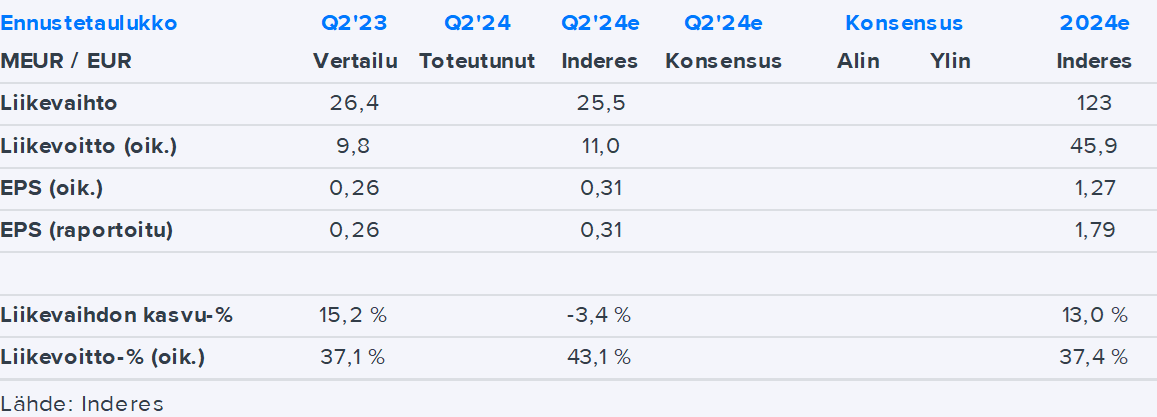Click the 2024e Liikevaihto value 123
1157x417 pixels.
[1094, 103]
